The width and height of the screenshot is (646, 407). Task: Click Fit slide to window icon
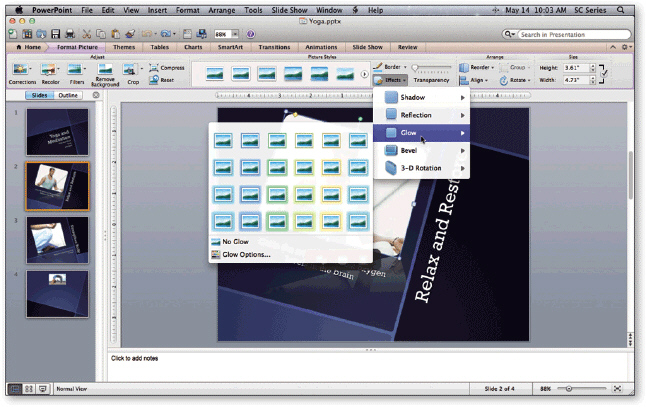617,388
